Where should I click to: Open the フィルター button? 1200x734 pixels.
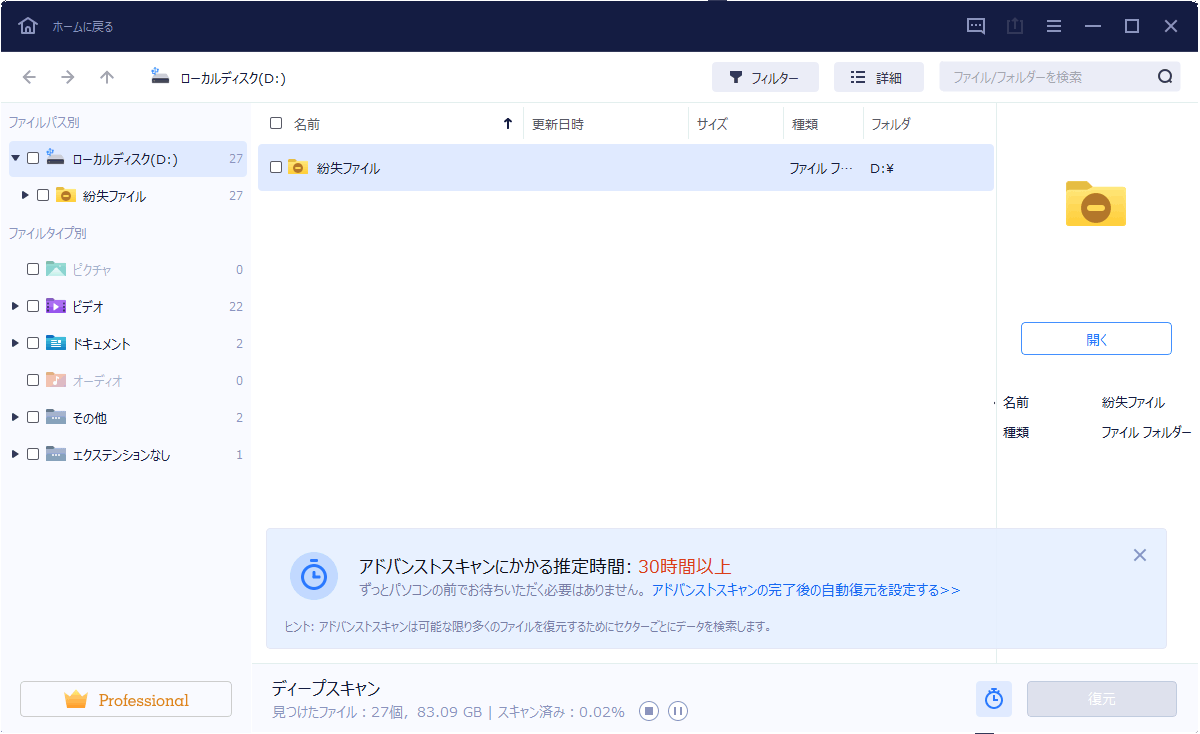(x=765, y=77)
